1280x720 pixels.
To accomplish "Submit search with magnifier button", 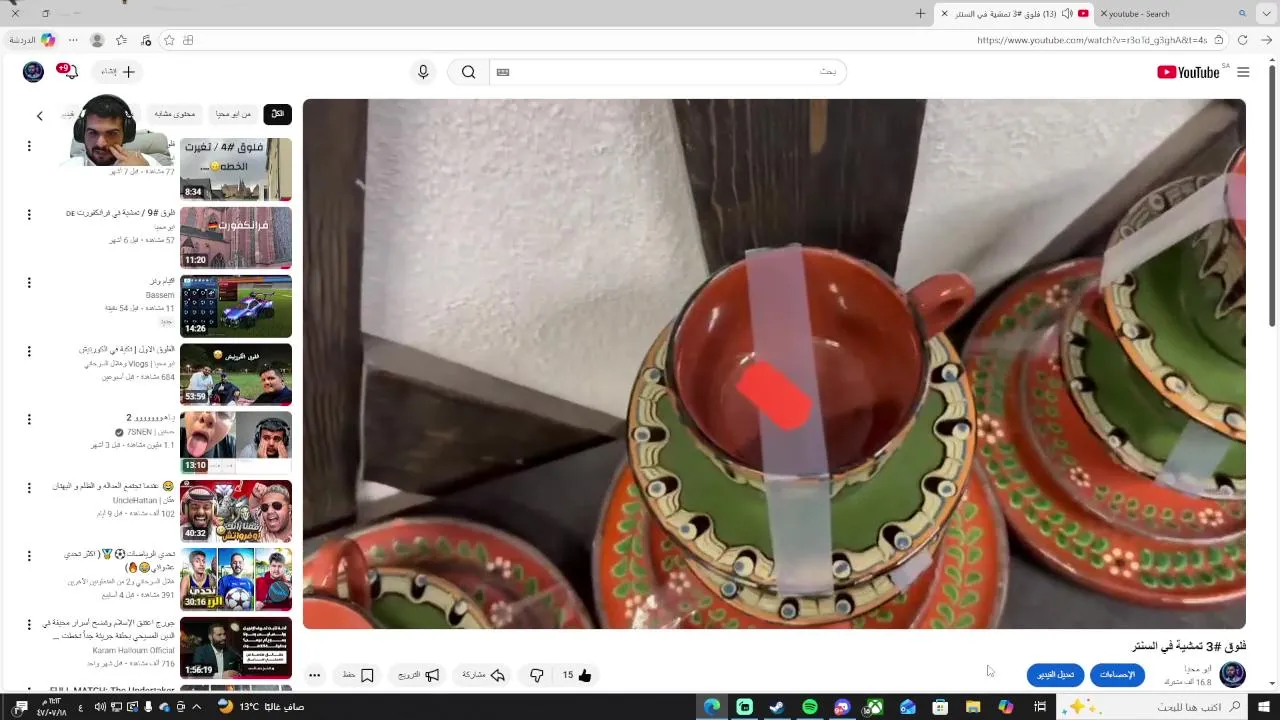I will point(468,72).
